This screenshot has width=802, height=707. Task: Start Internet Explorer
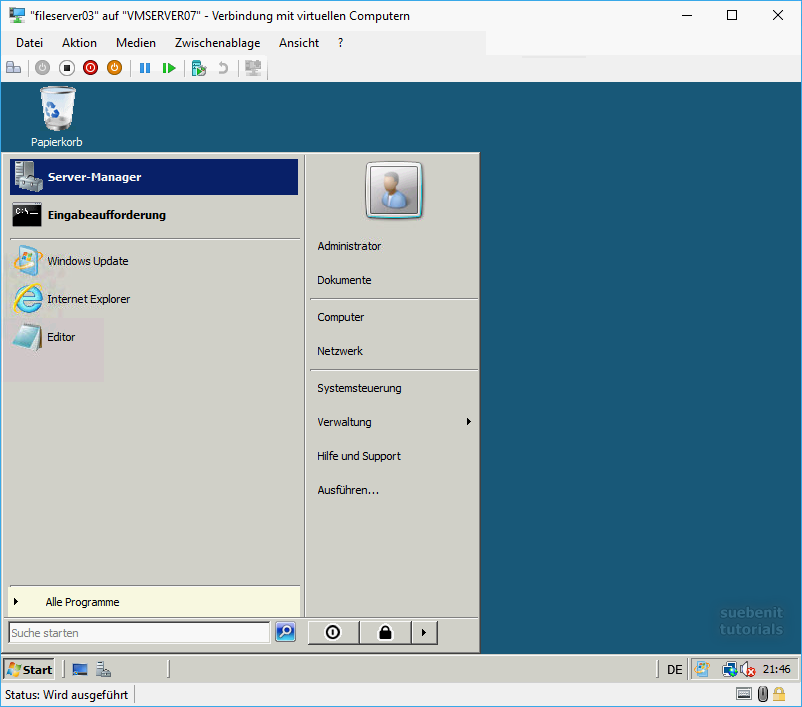click(154, 299)
